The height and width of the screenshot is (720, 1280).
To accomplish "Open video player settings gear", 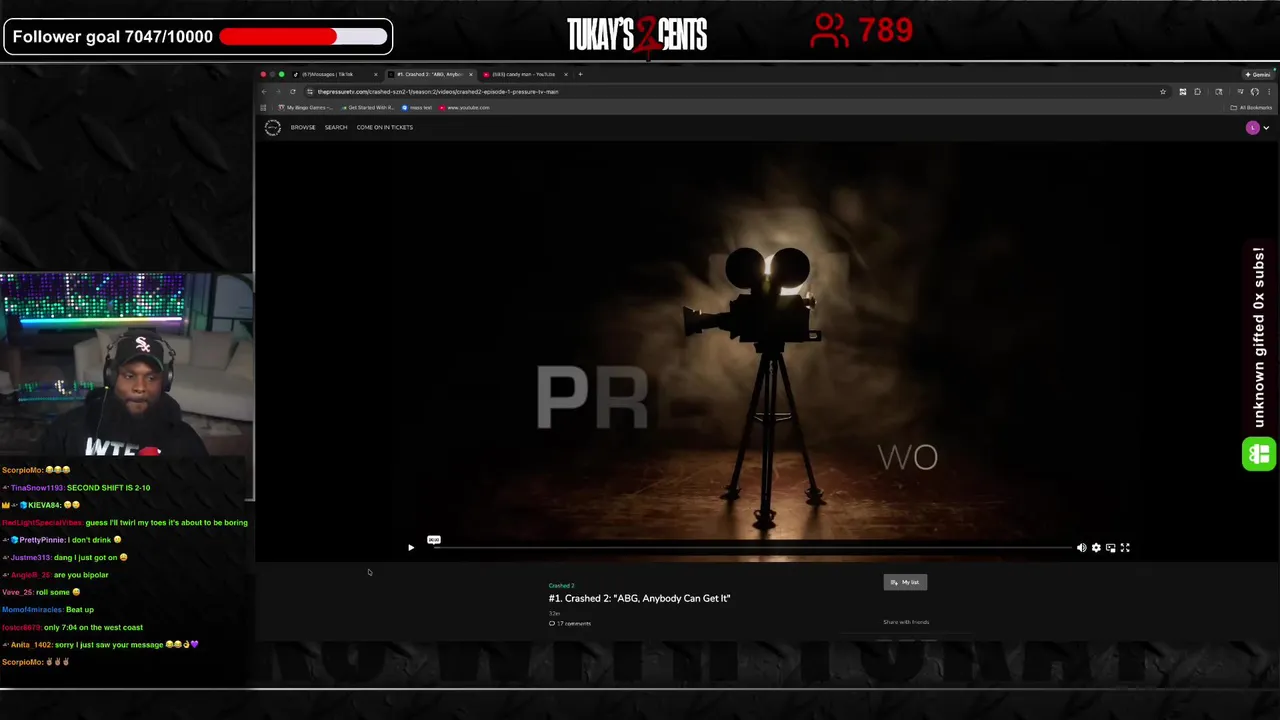I will click(1096, 548).
